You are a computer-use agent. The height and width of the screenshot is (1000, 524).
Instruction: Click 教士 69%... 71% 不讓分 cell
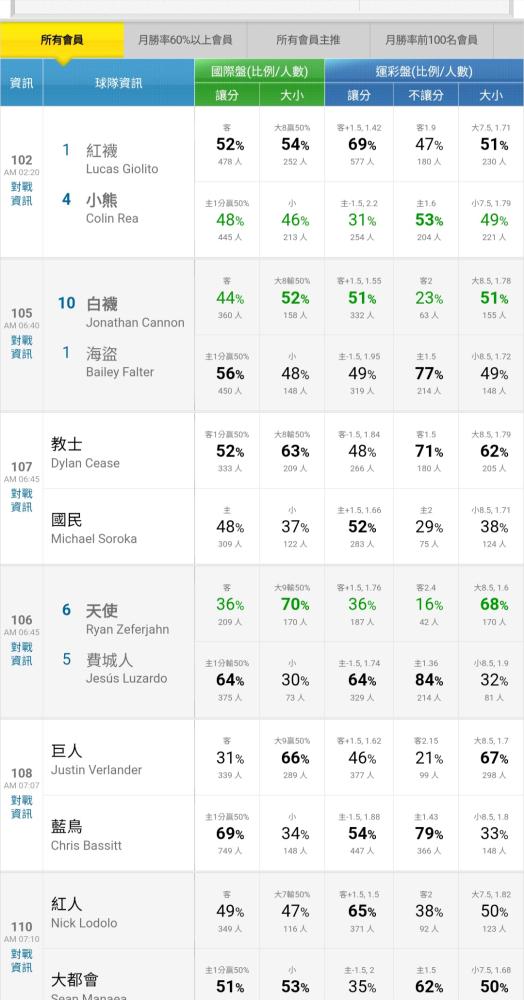click(426, 451)
